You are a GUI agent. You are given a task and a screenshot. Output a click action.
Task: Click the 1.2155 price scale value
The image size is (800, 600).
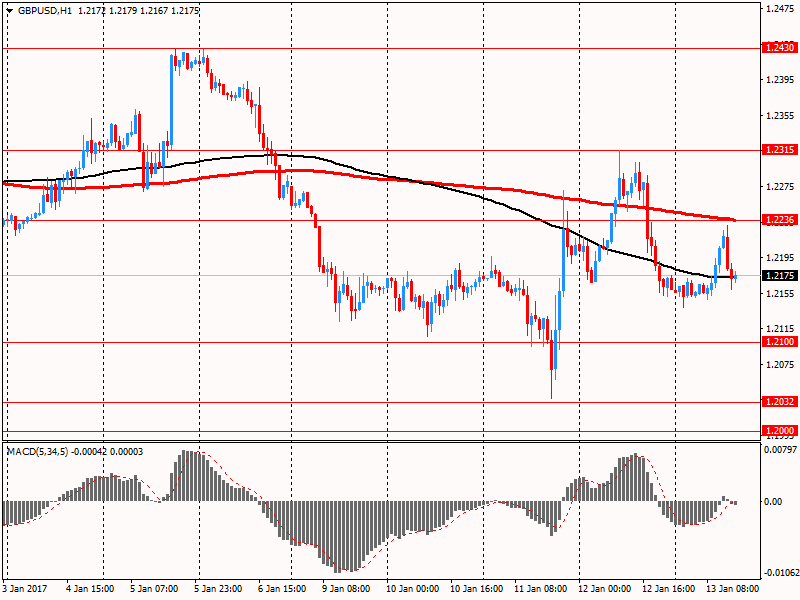pyautogui.click(x=780, y=293)
